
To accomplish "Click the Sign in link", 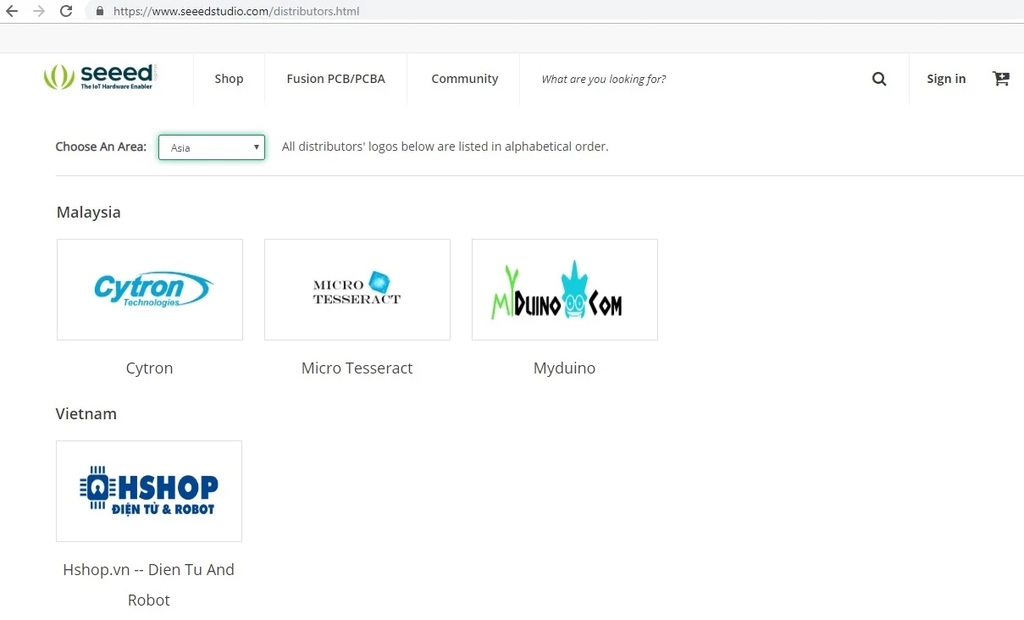I will tap(946, 78).
